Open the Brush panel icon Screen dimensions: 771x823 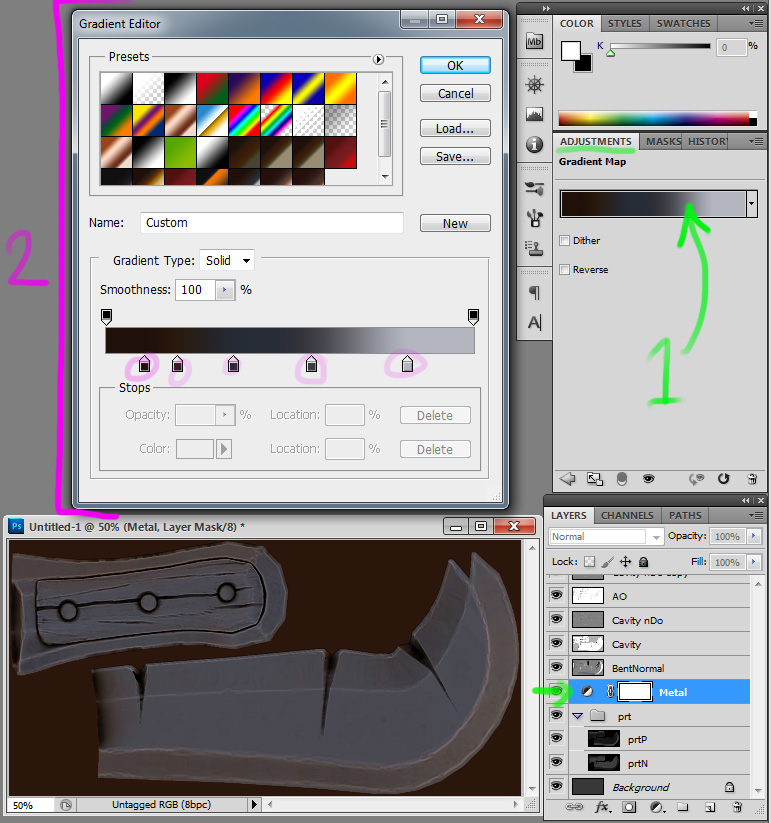coord(534,218)
